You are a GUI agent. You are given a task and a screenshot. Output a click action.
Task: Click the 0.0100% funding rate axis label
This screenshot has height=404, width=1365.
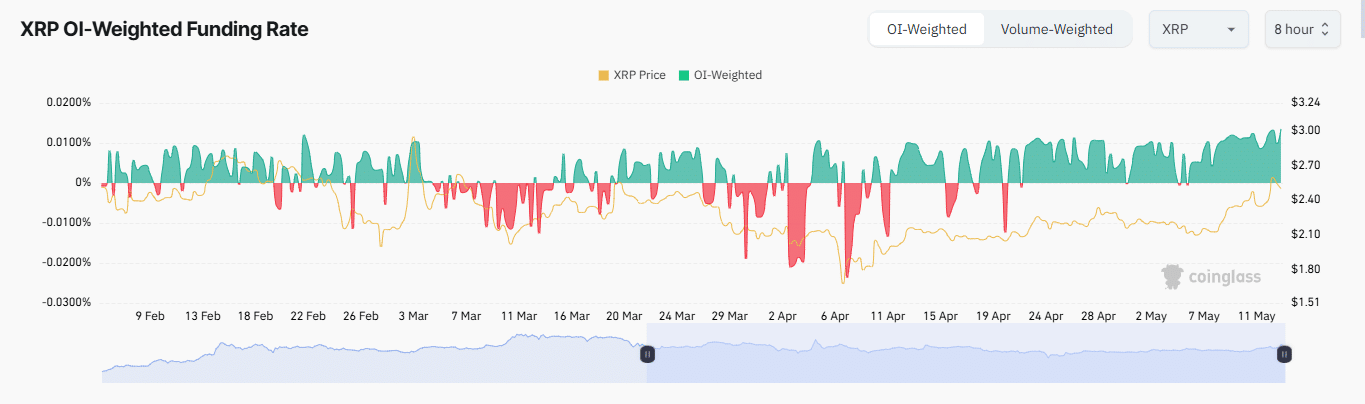(69, 142)
